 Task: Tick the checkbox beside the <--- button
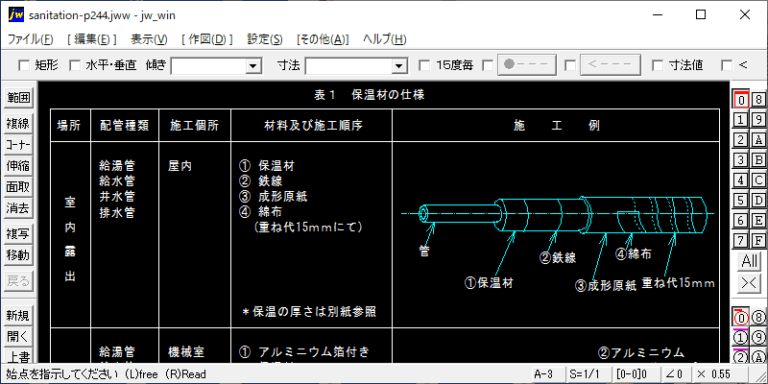coord(570,65)
